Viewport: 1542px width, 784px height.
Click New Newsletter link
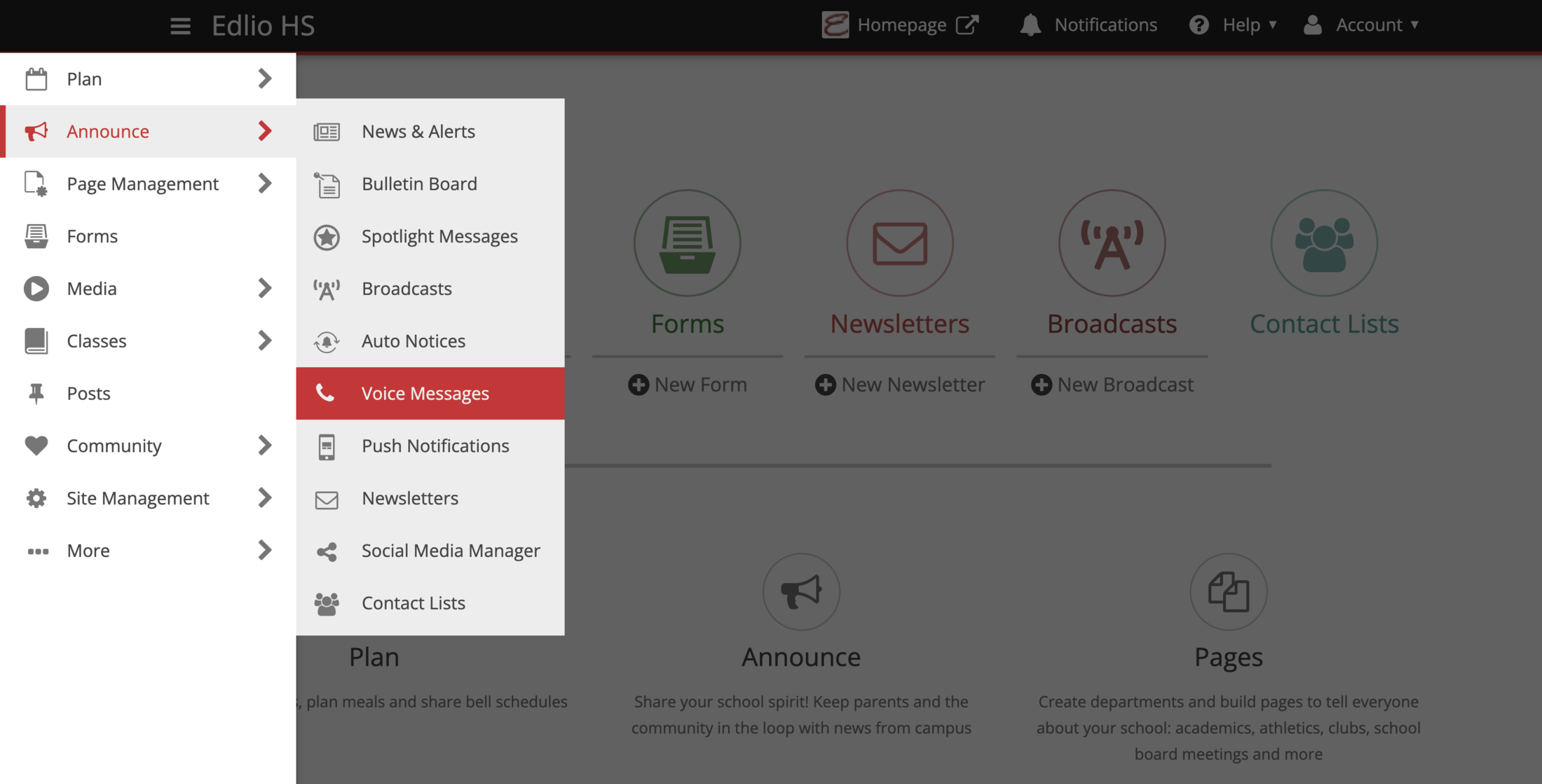(900, 385)
